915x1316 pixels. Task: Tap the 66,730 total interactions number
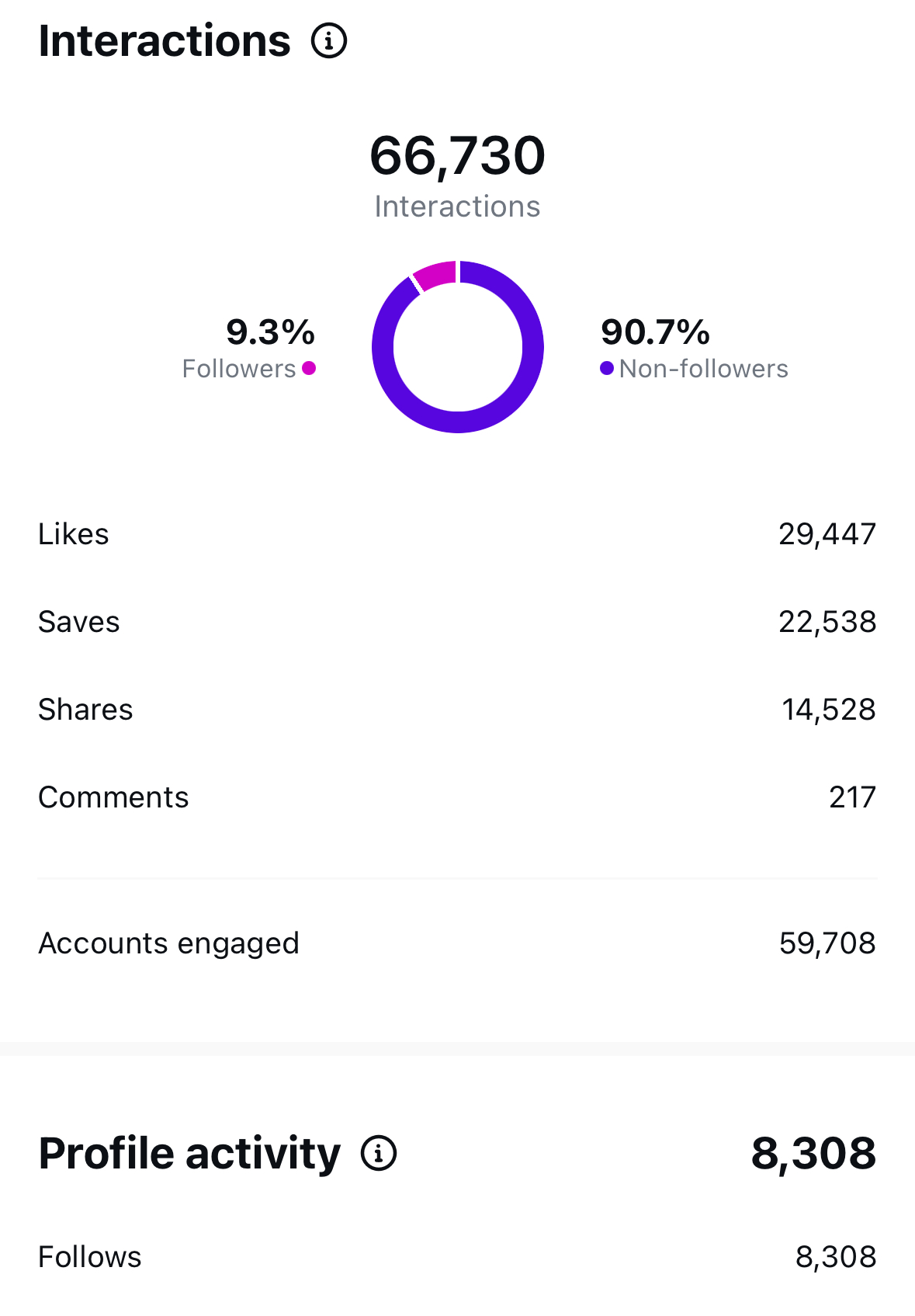click(458, 155)
